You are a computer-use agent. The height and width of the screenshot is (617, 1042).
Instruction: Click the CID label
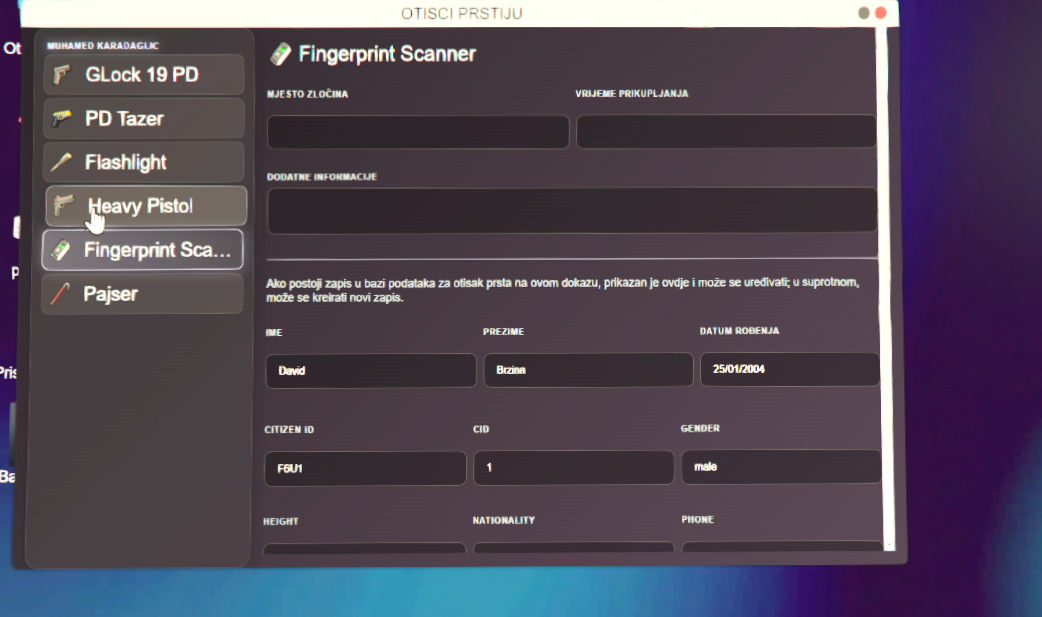pyautogui.click(x=481, y=429)
